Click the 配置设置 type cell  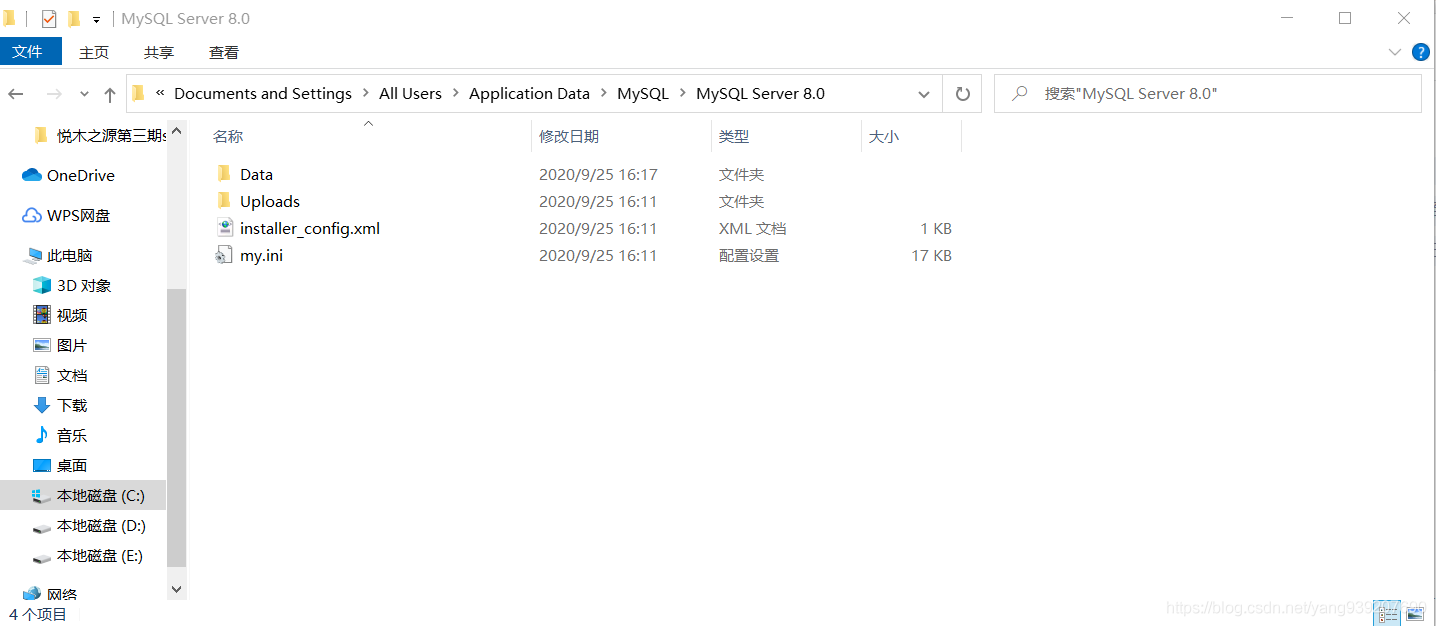748,255
